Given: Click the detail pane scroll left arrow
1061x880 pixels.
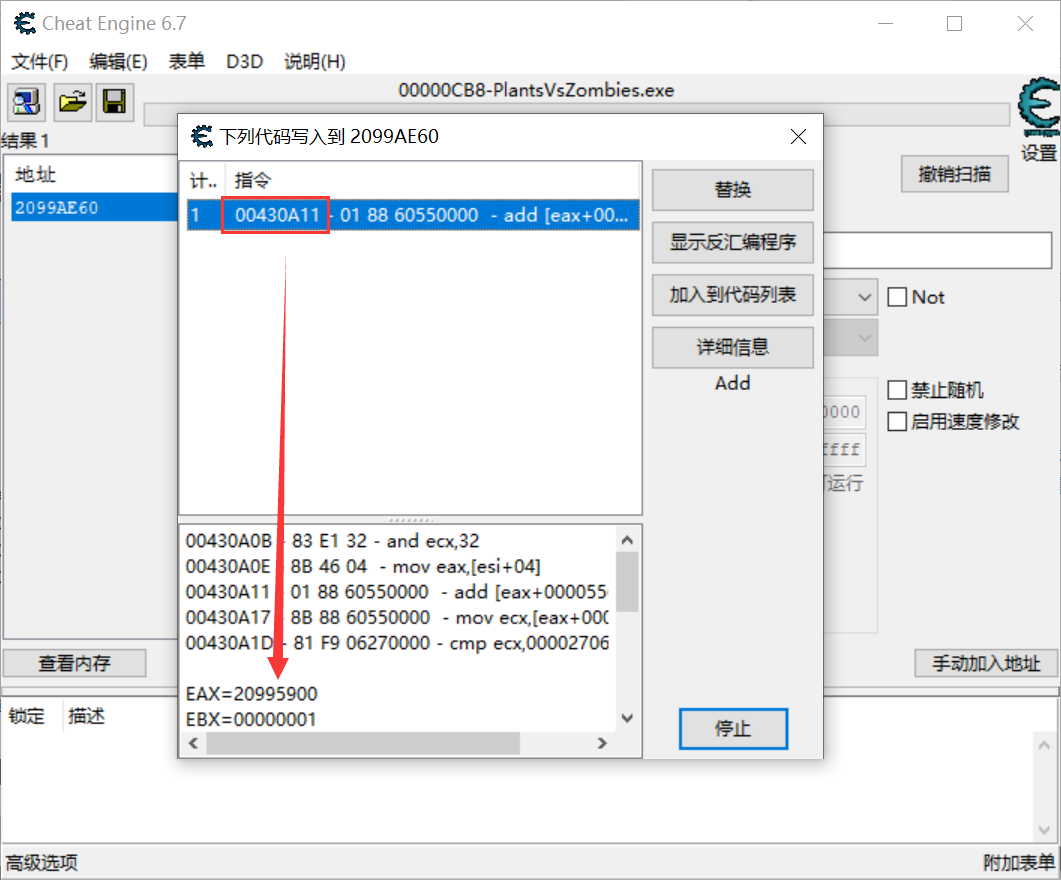Looking at the screenshot, I should click(194, 743).
